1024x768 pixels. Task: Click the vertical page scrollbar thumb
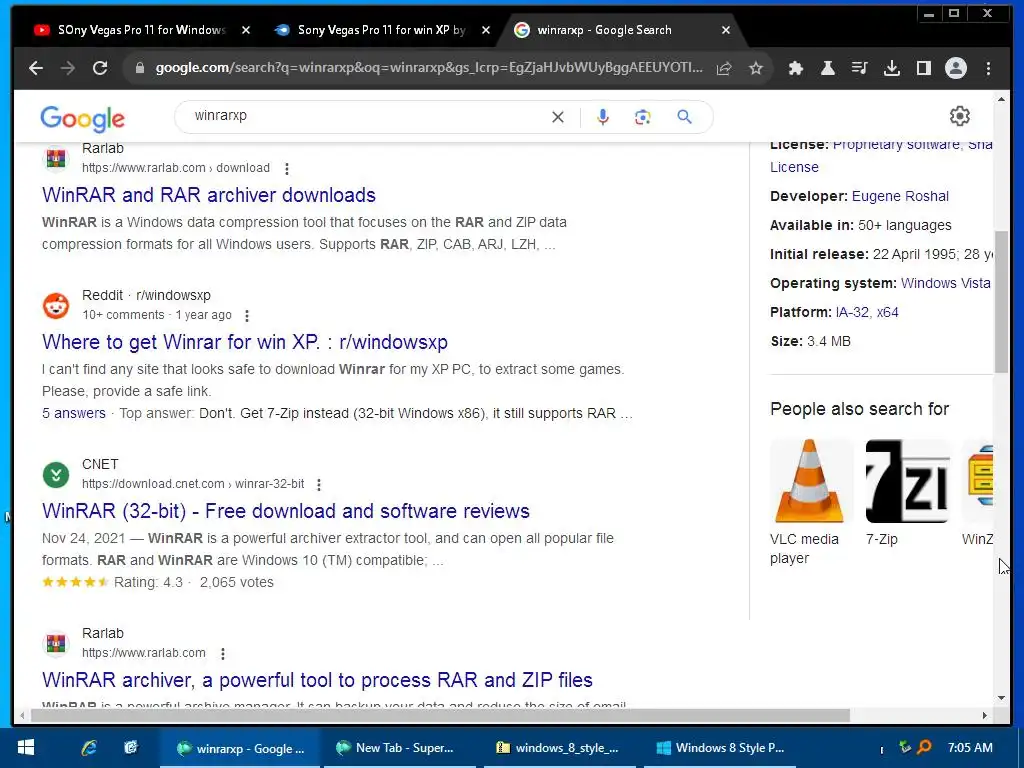point(1000,302)
